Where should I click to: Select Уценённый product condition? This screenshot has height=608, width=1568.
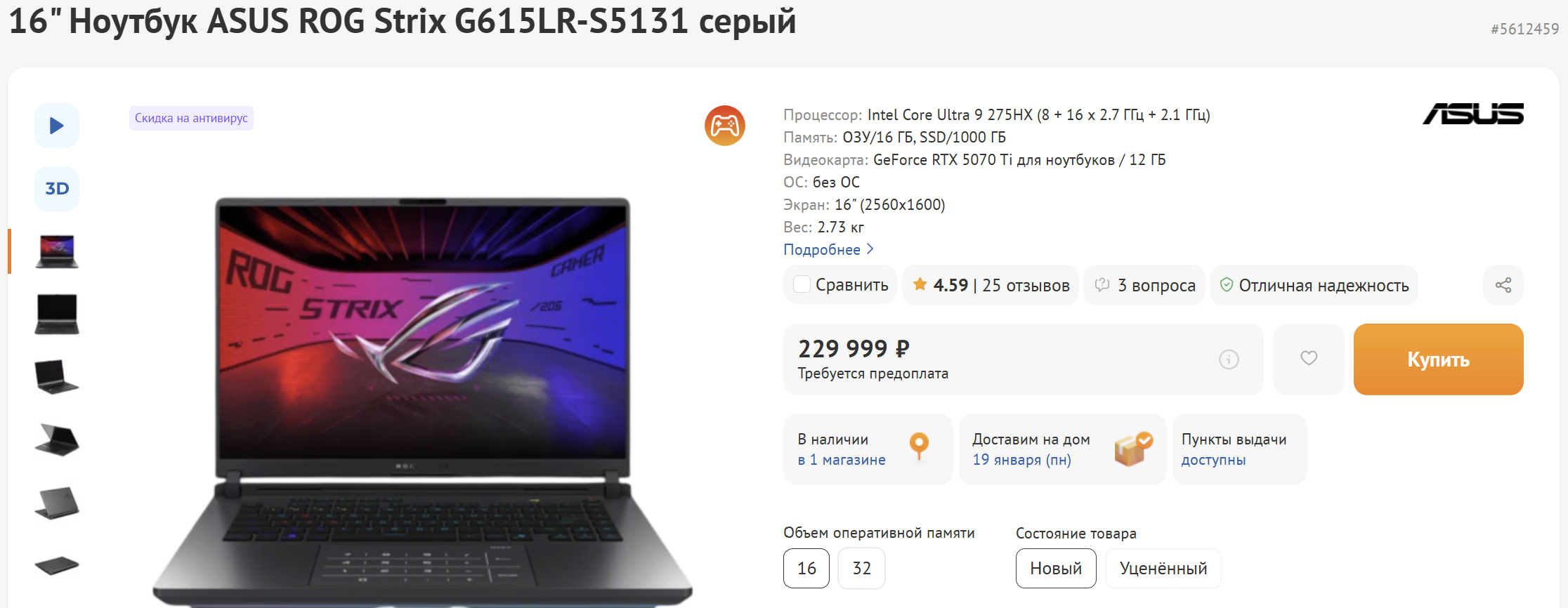point(1163,568)
